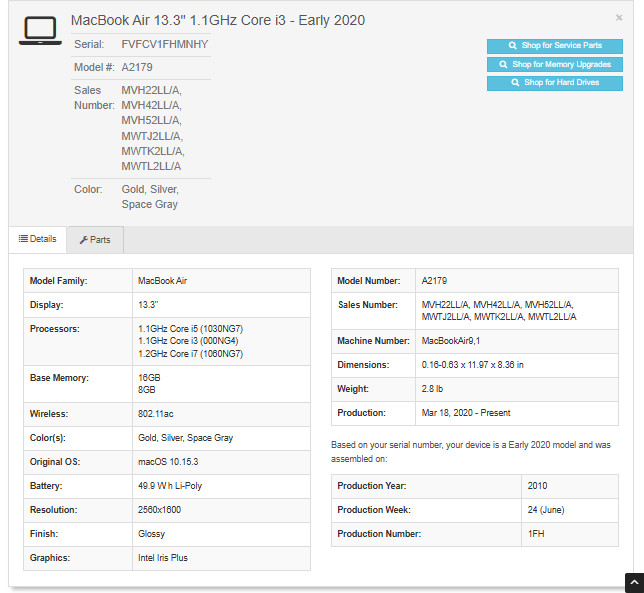Click Shop for Service Parts button
644x593 pixels.
coord(554,46)
